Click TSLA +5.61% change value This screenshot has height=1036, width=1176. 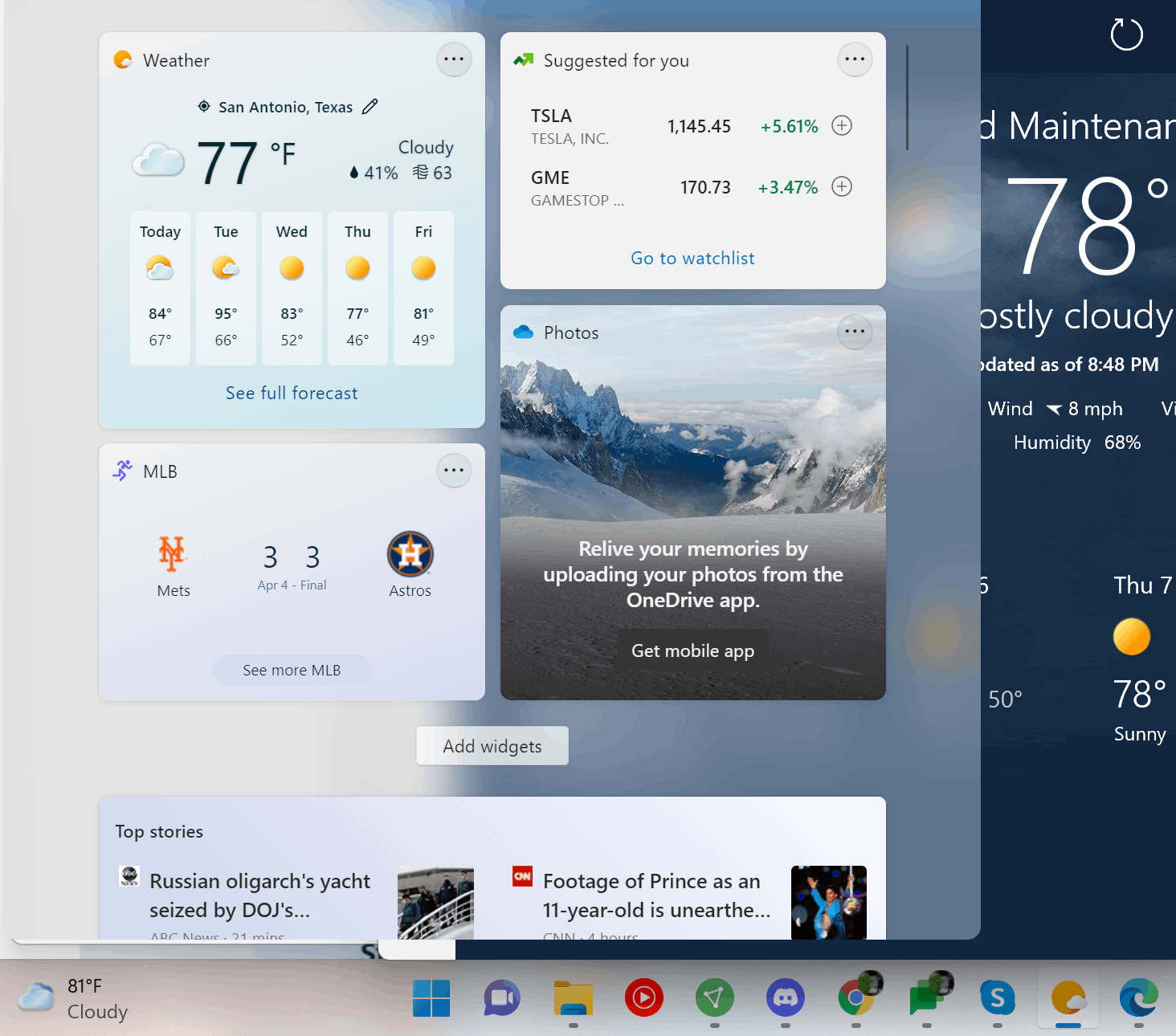(x=790, y=126)
